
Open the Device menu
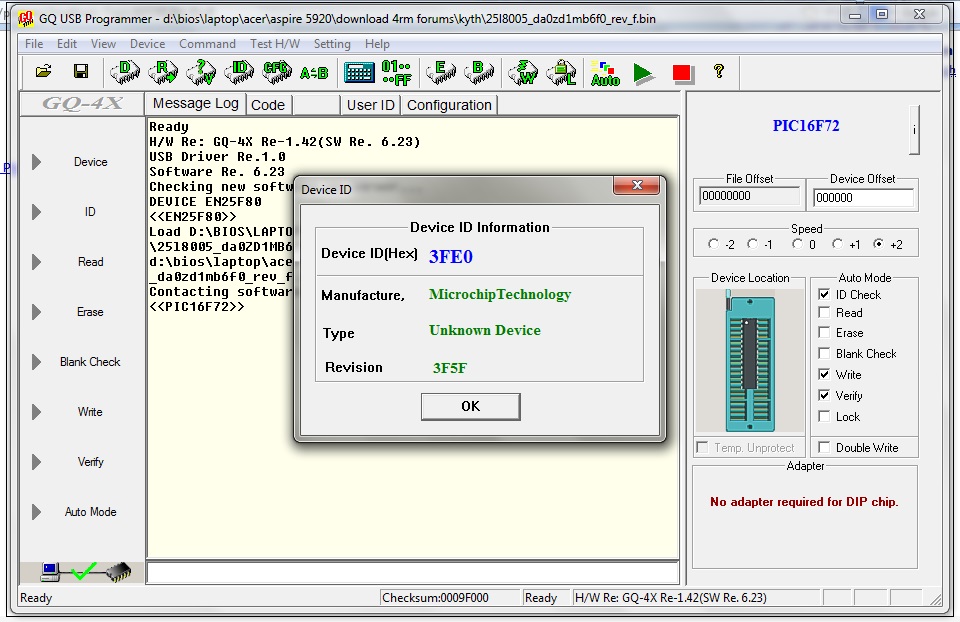(x=147, y=44)
